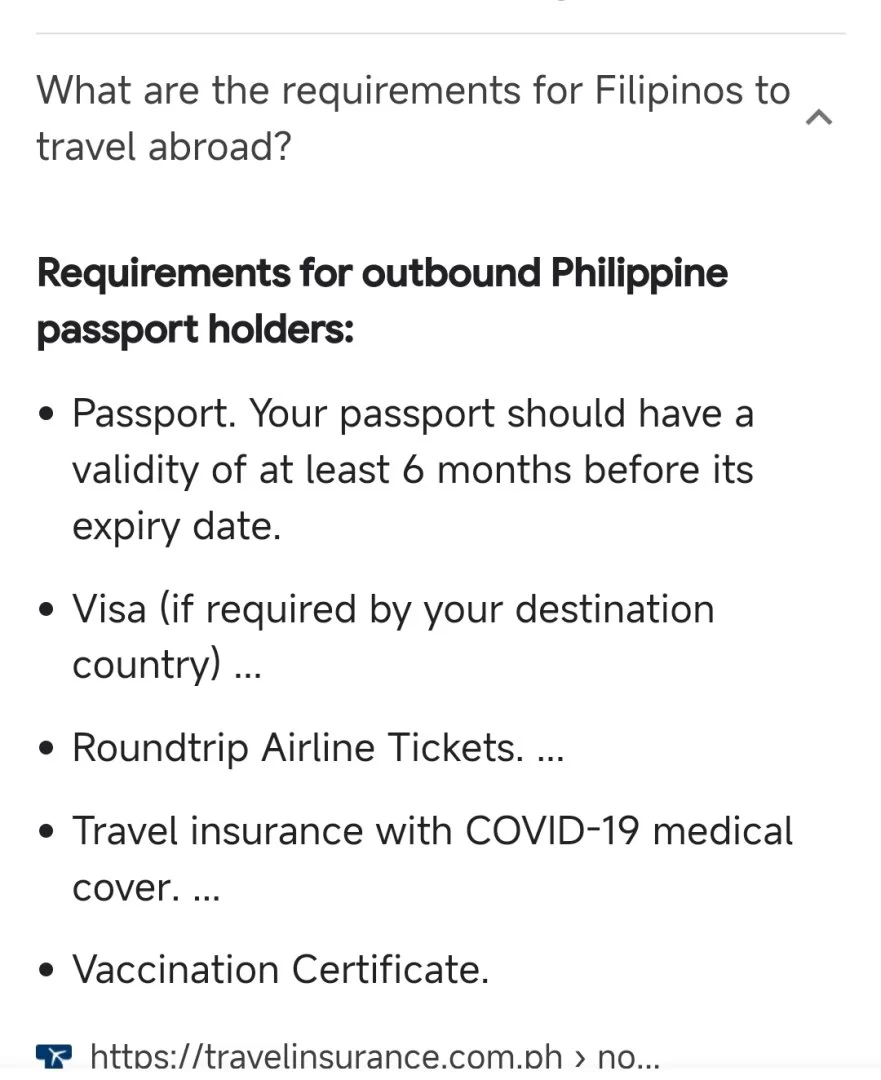
Task: Click the words "expiry date" in passport item
Action: 176,526
